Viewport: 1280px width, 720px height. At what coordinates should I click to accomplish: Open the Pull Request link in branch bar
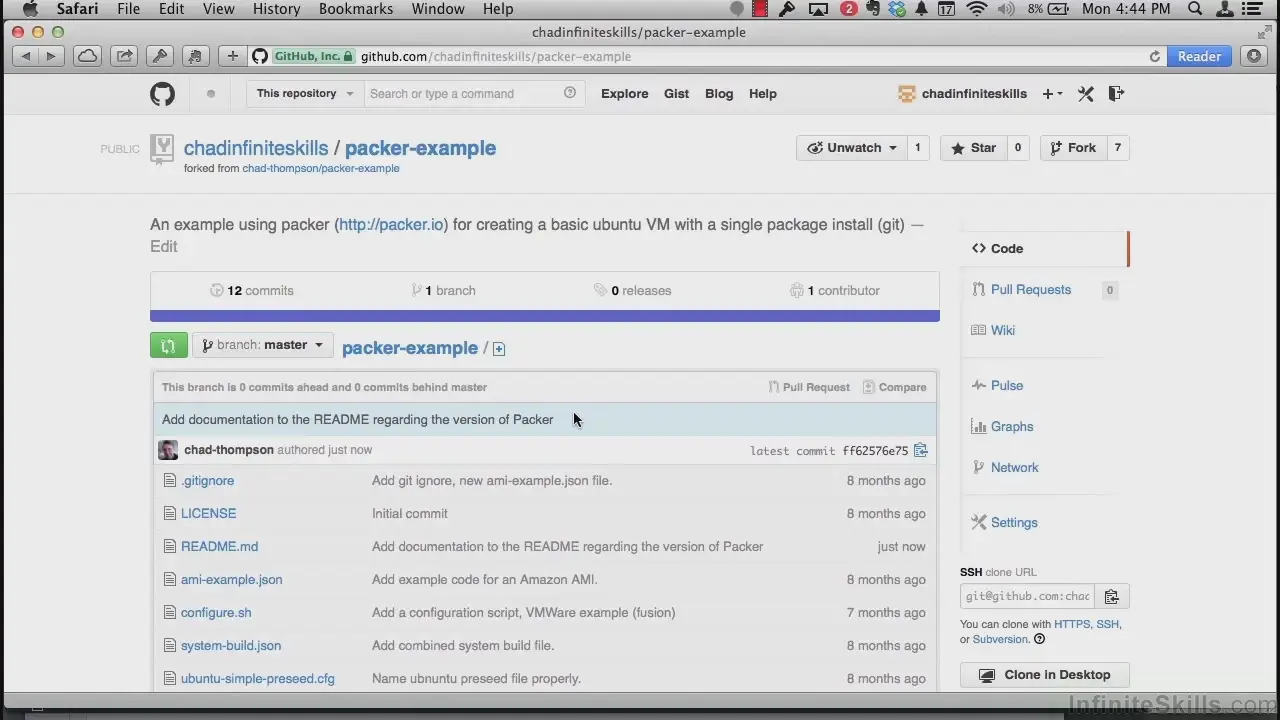pos(809,387)
